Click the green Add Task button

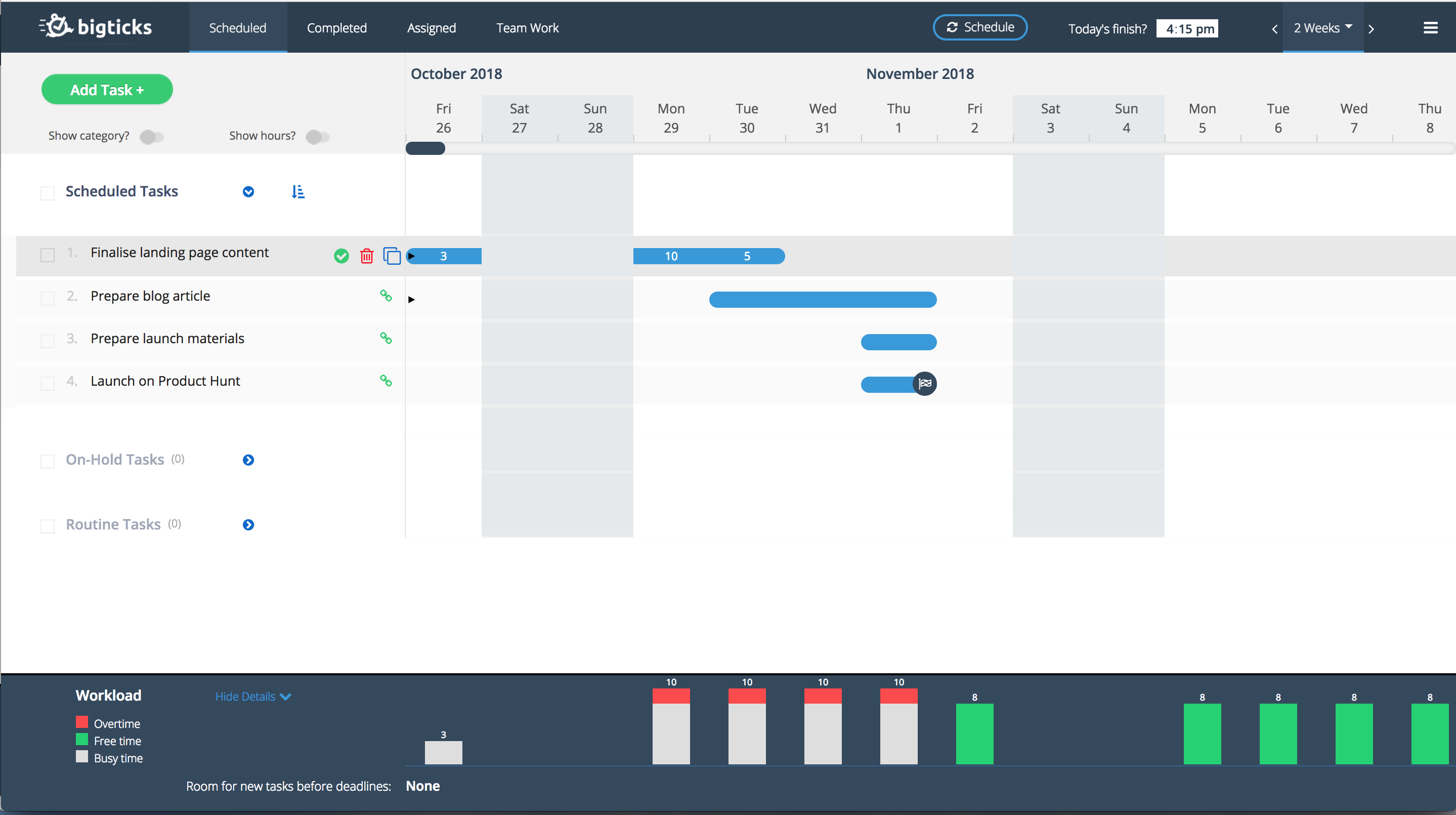(x=107, y=90)
